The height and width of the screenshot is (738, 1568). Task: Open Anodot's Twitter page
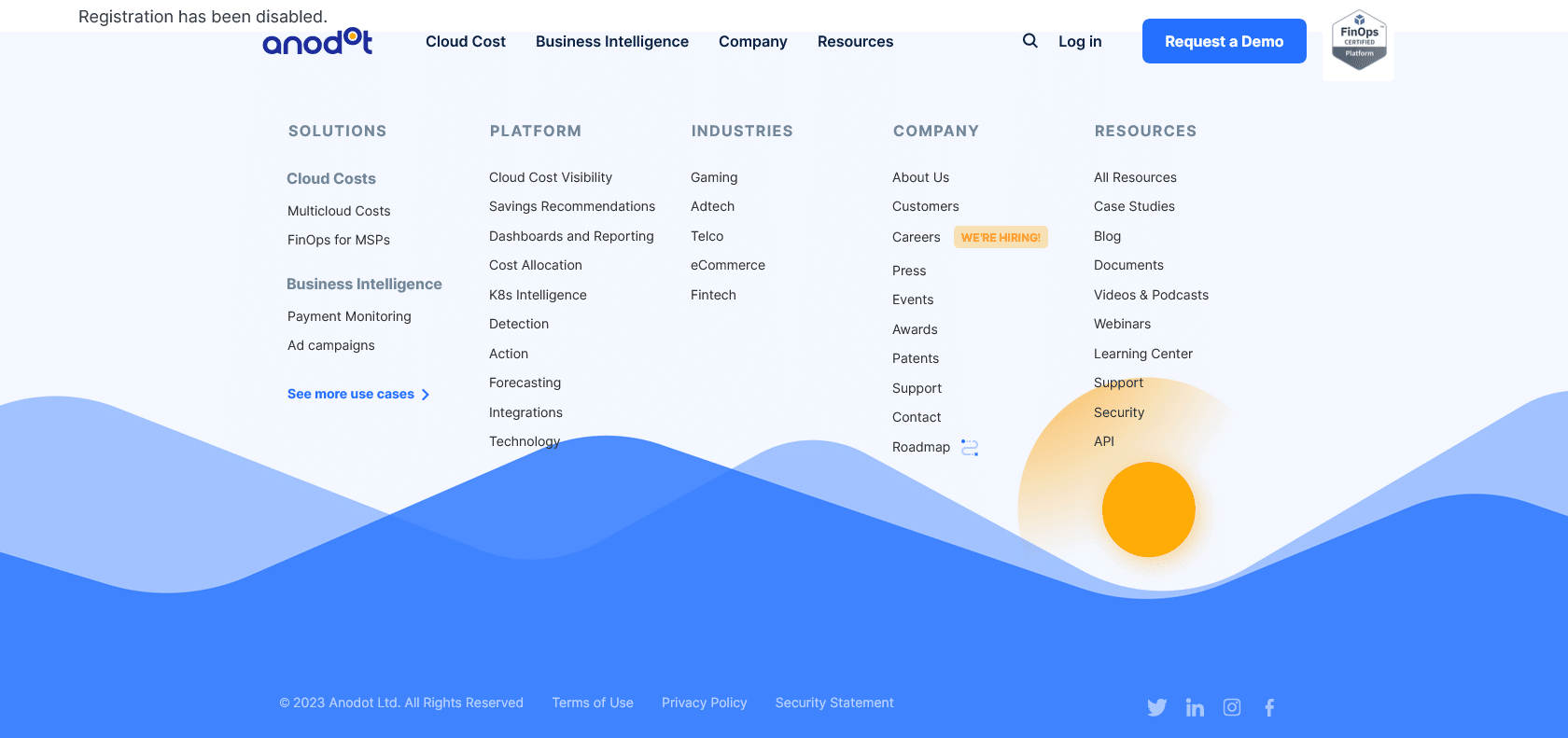[x=1157, y=707]
